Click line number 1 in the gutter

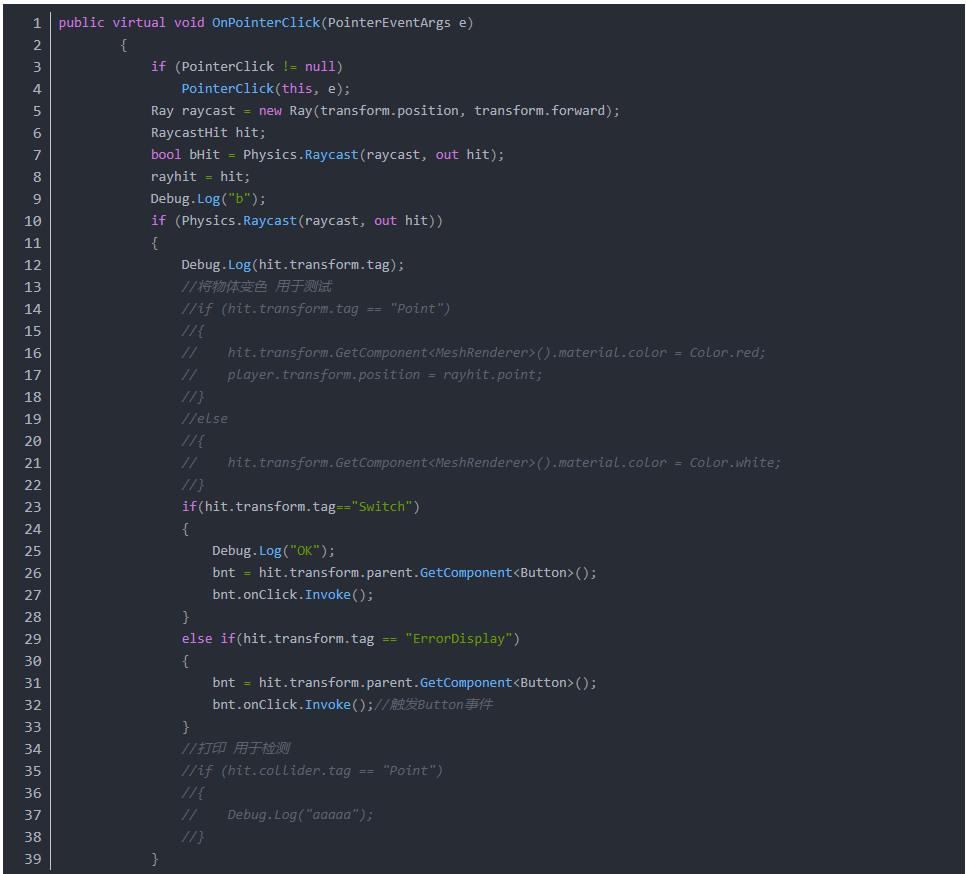coord(36,23)
